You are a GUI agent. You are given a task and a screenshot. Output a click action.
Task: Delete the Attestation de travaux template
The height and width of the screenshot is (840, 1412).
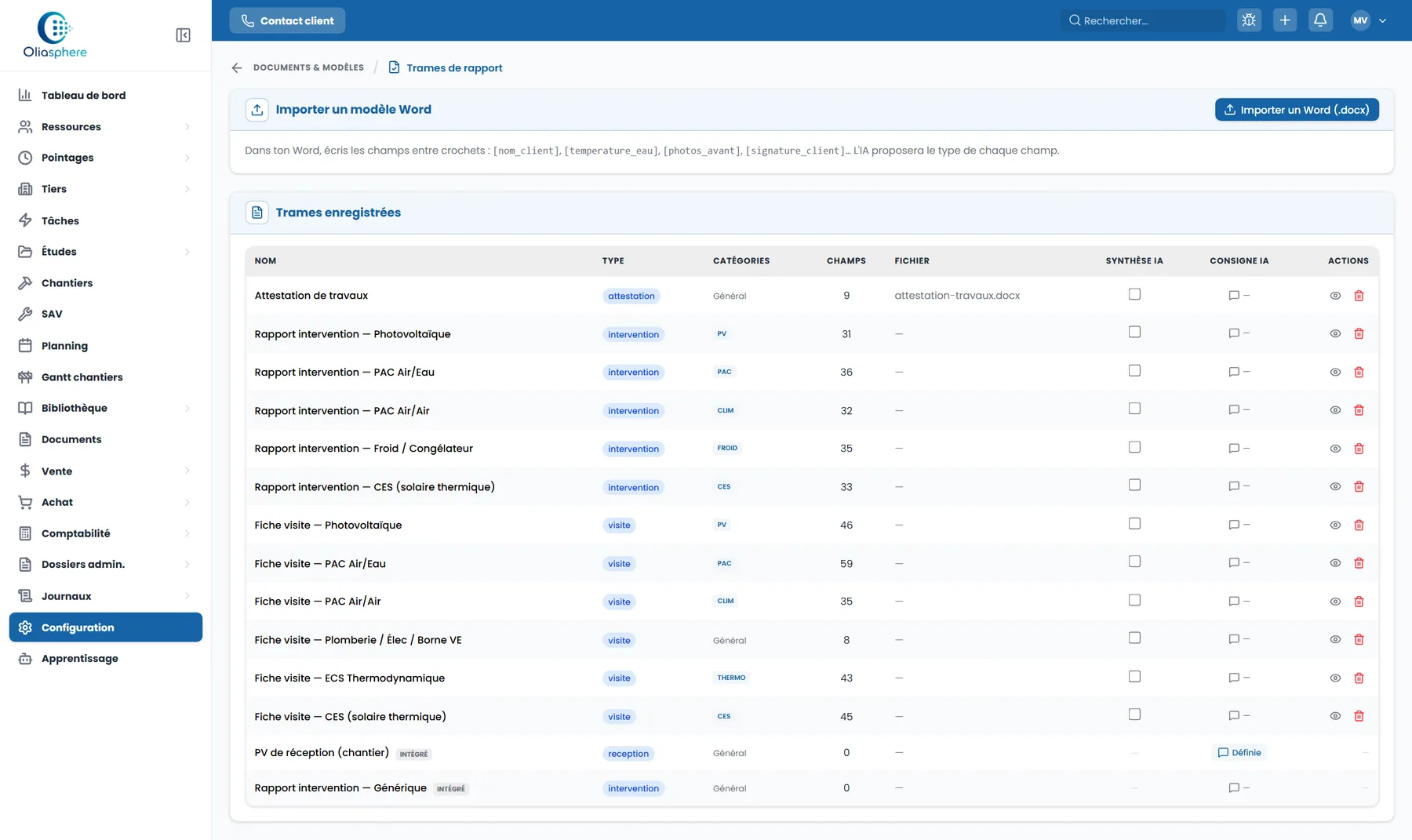tap(1359, 296)
